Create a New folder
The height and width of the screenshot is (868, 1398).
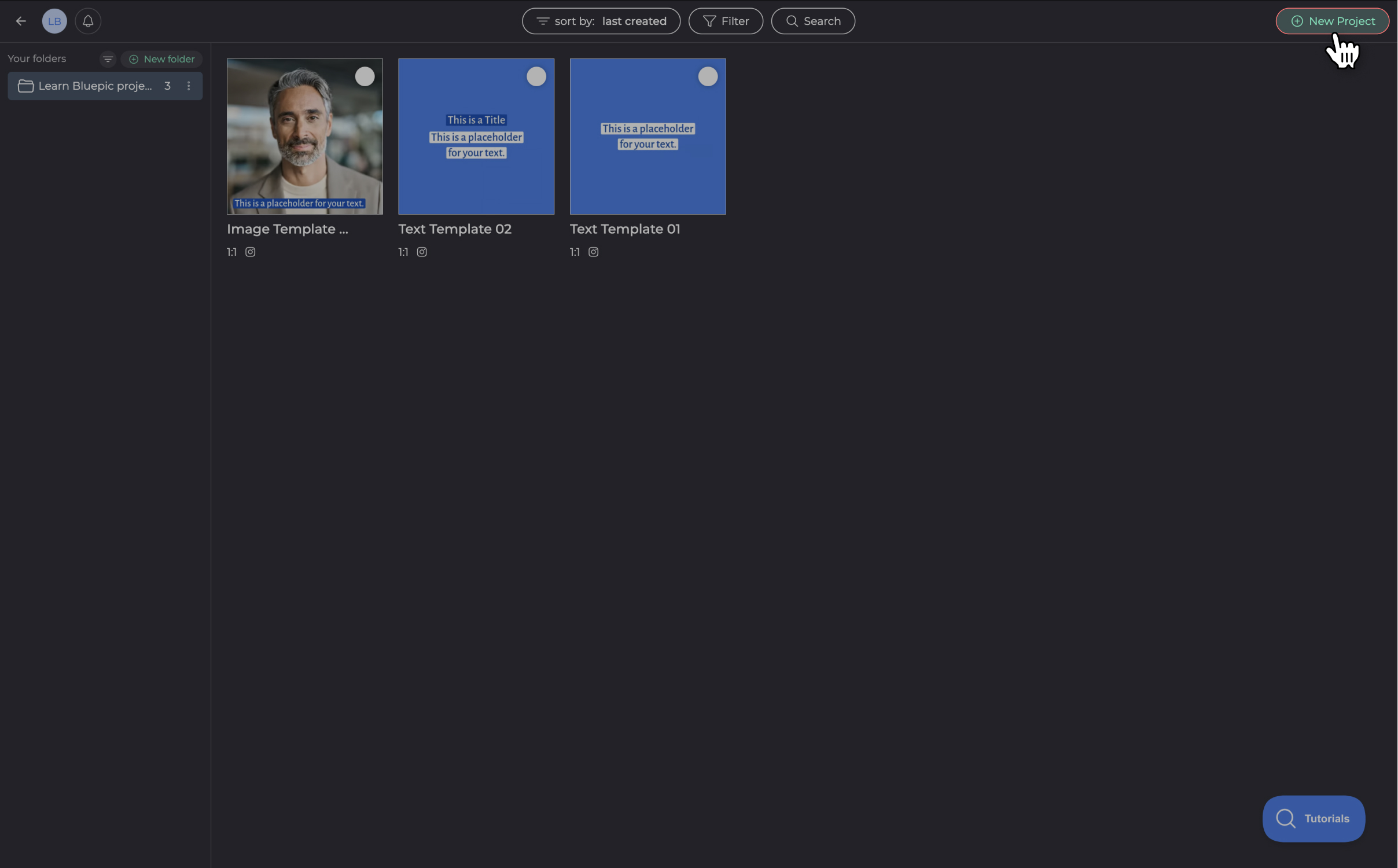pos(161,59)
